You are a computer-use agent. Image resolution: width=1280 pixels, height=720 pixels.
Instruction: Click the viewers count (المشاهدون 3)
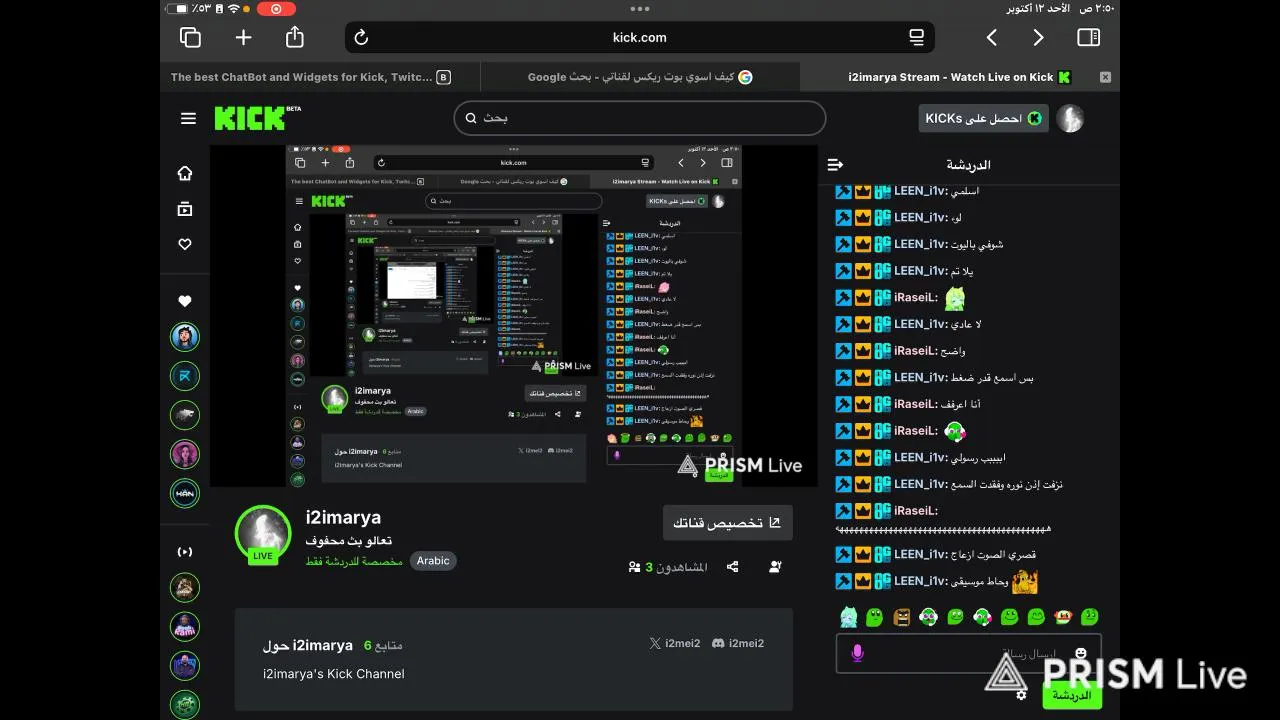tap(667, 567)
